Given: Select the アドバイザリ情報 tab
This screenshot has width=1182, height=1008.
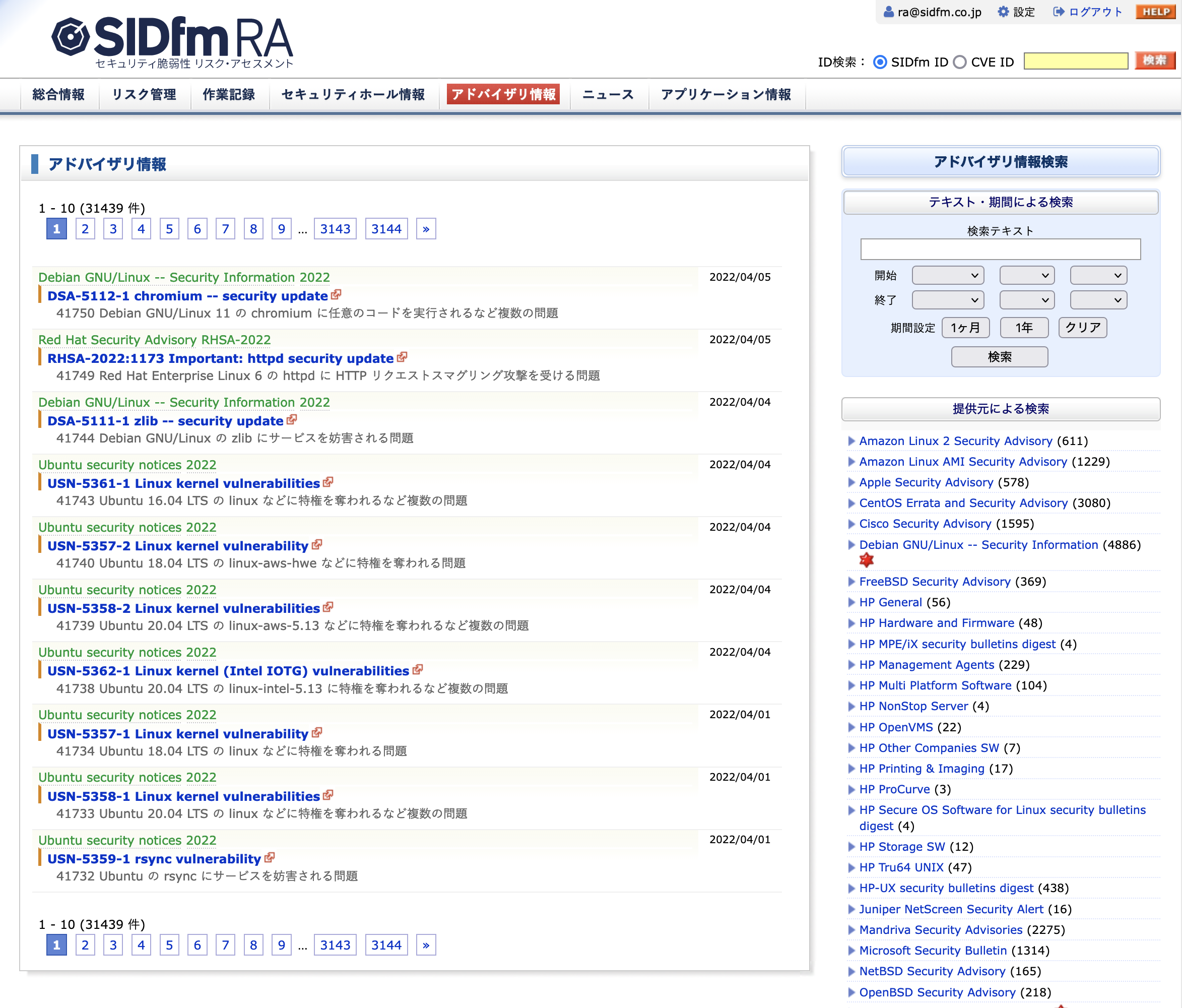Looking at the screenshot, I should (x=503, y=94).
